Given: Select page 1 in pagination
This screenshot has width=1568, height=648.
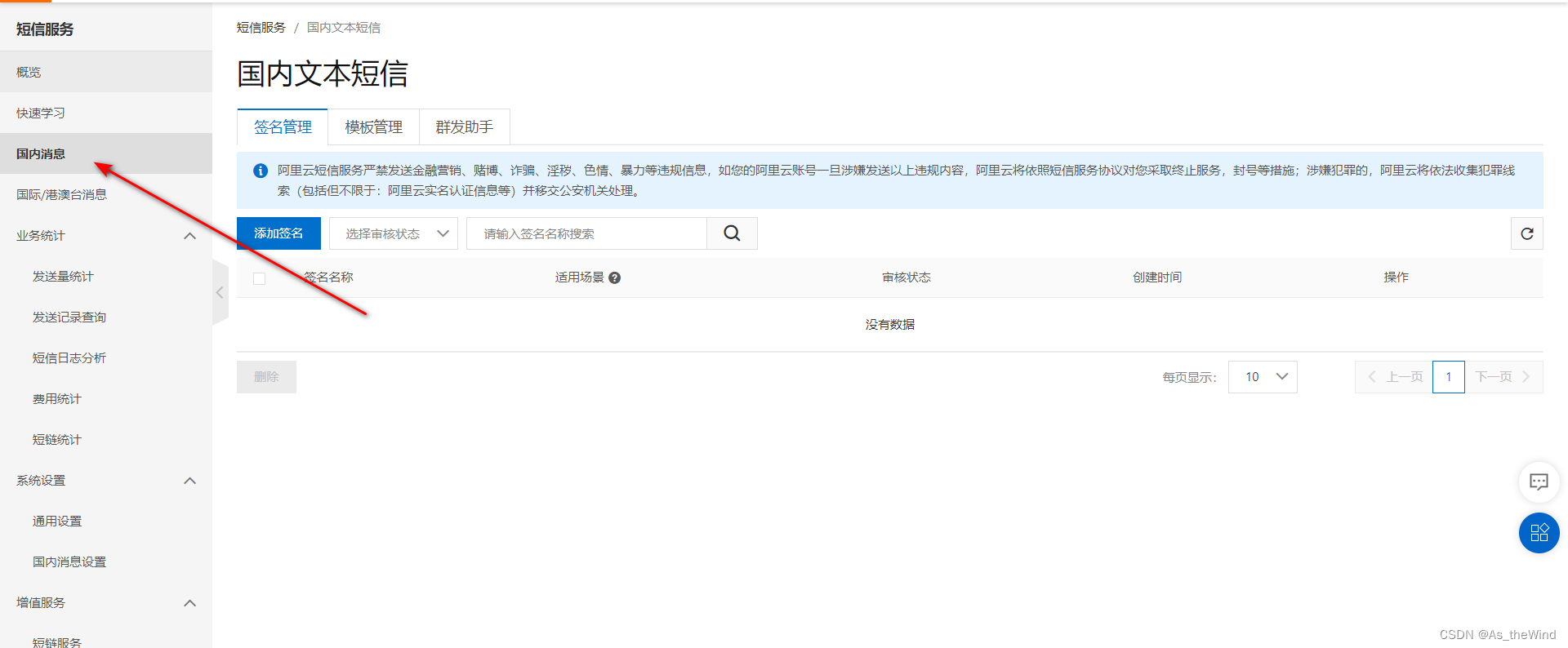Looking at the screenshot, I should [x=1449, y=377].
